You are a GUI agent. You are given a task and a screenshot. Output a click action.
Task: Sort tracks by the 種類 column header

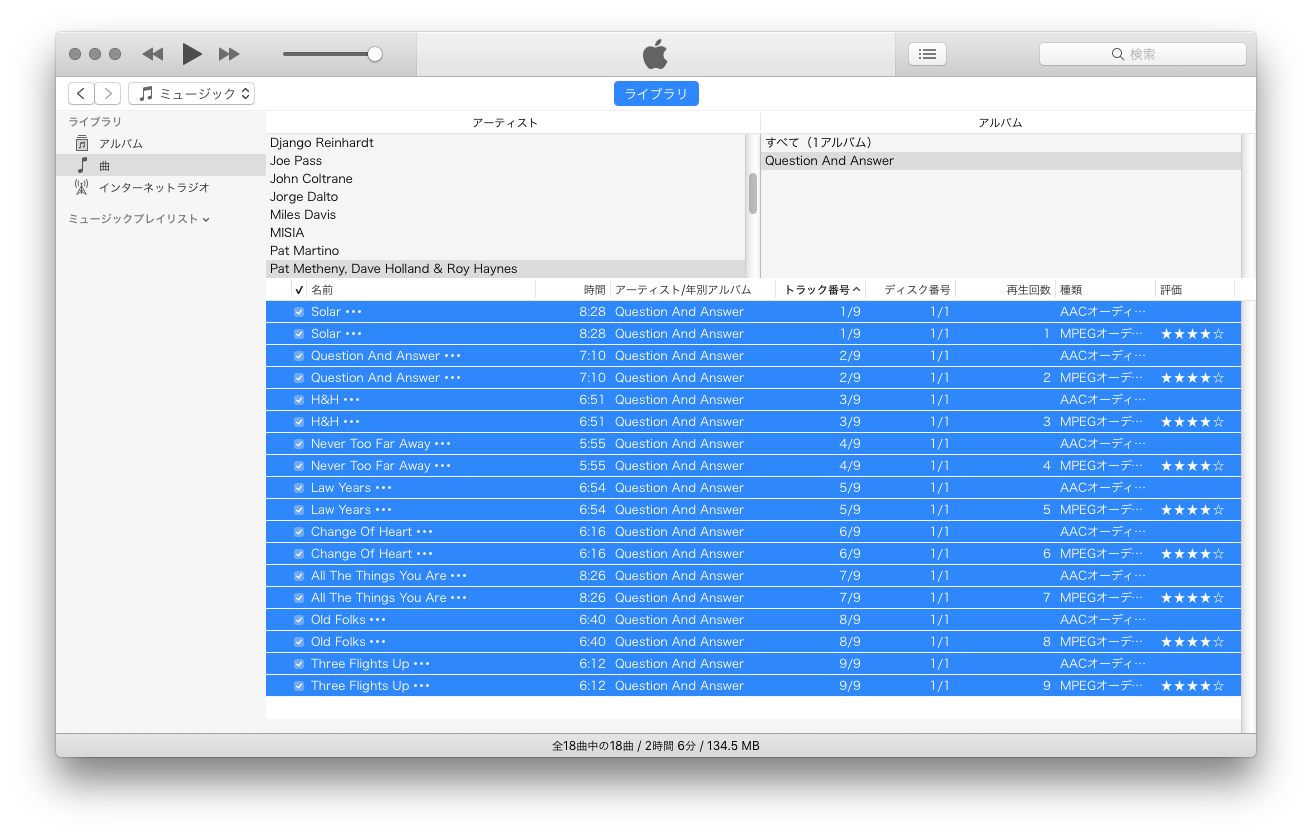(1105, 290)
